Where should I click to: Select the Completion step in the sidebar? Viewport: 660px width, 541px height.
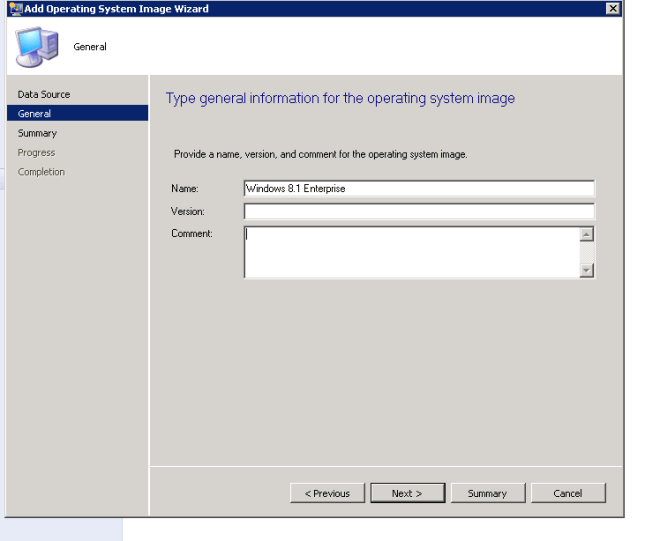[41, 172]
